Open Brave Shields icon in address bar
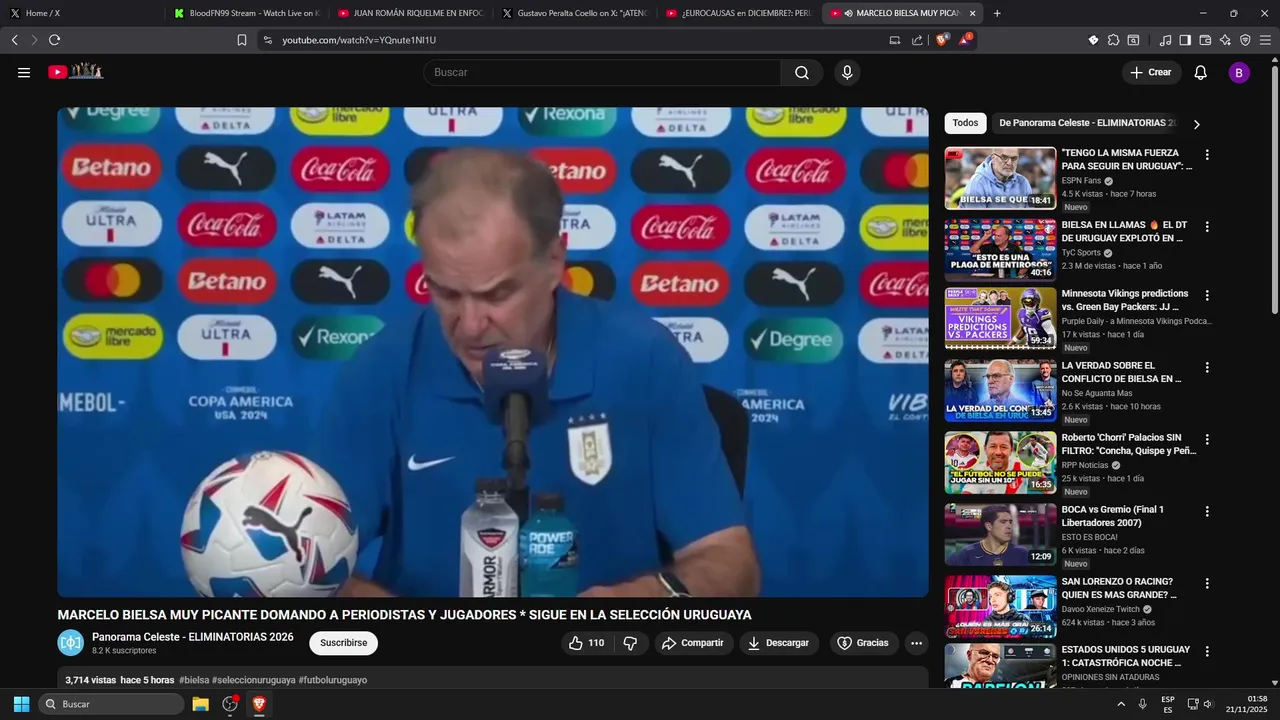Screen dimensions: 1280x720 click(x=941, y=40)
